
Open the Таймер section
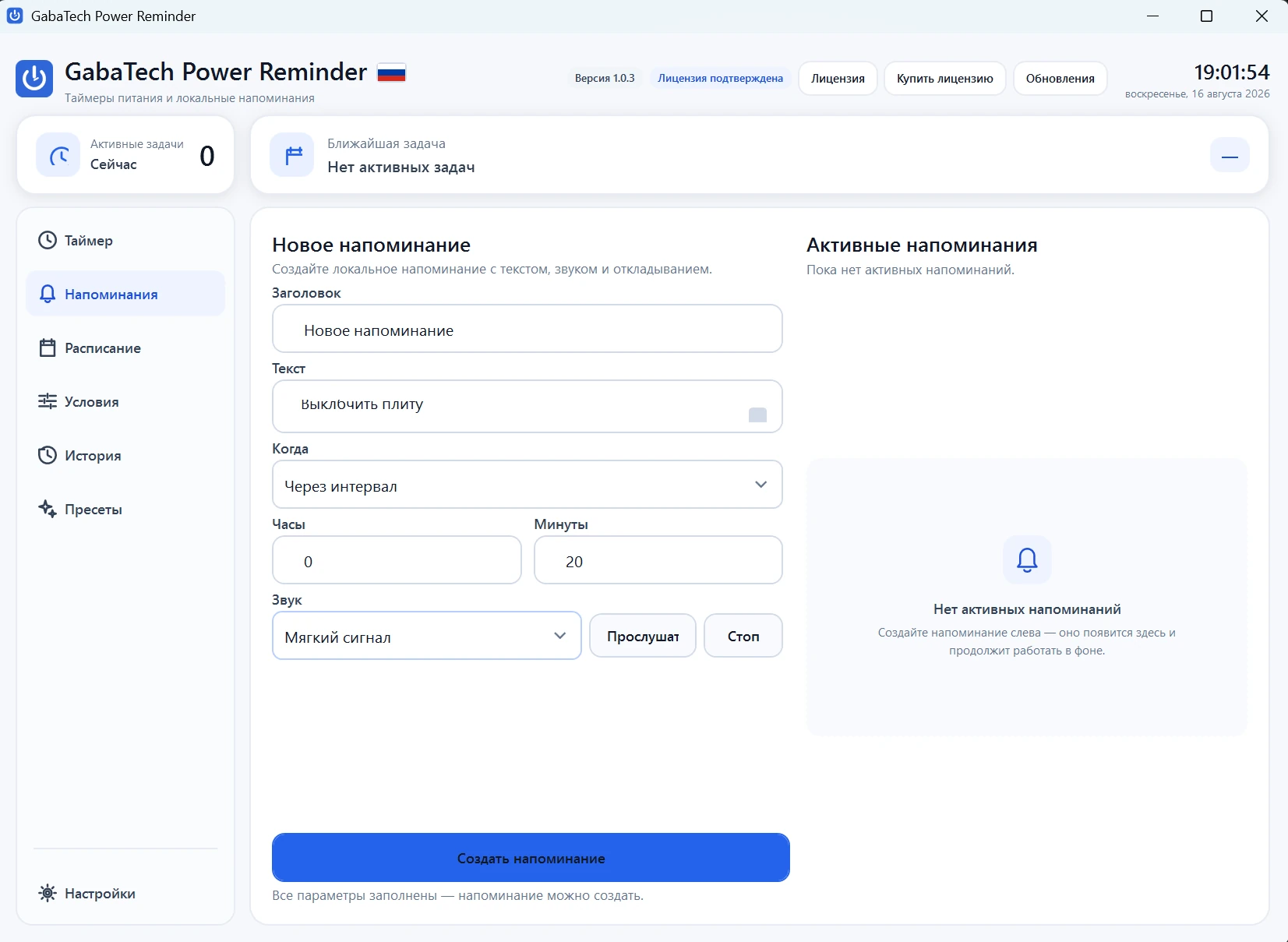pos(125,240)
